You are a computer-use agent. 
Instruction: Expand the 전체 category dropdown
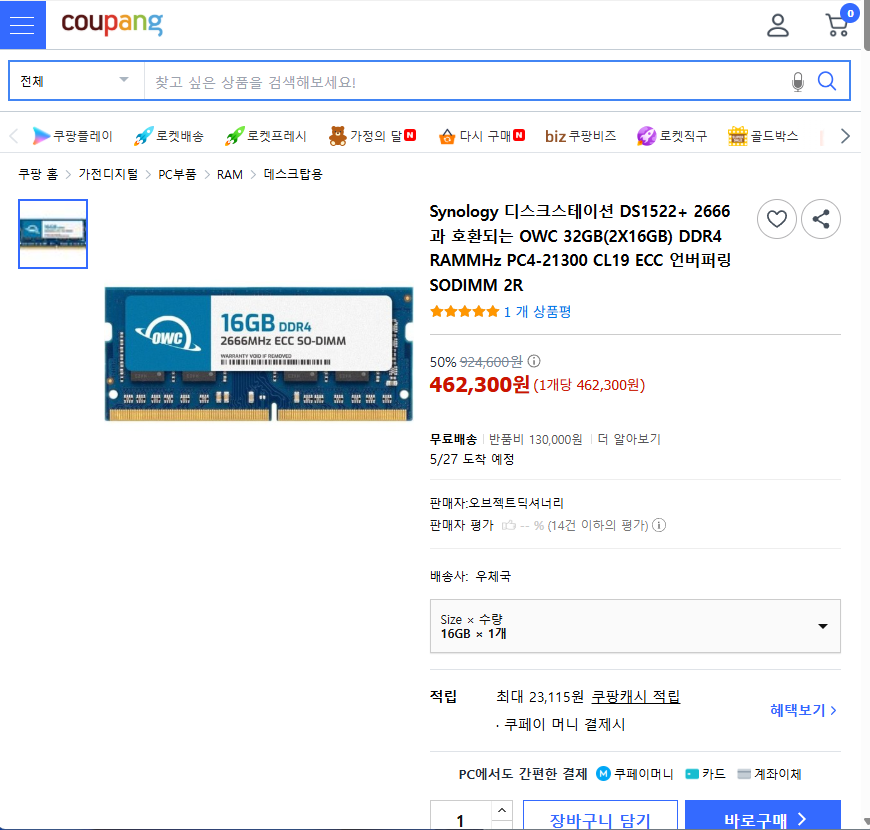(x=76, y=81)
